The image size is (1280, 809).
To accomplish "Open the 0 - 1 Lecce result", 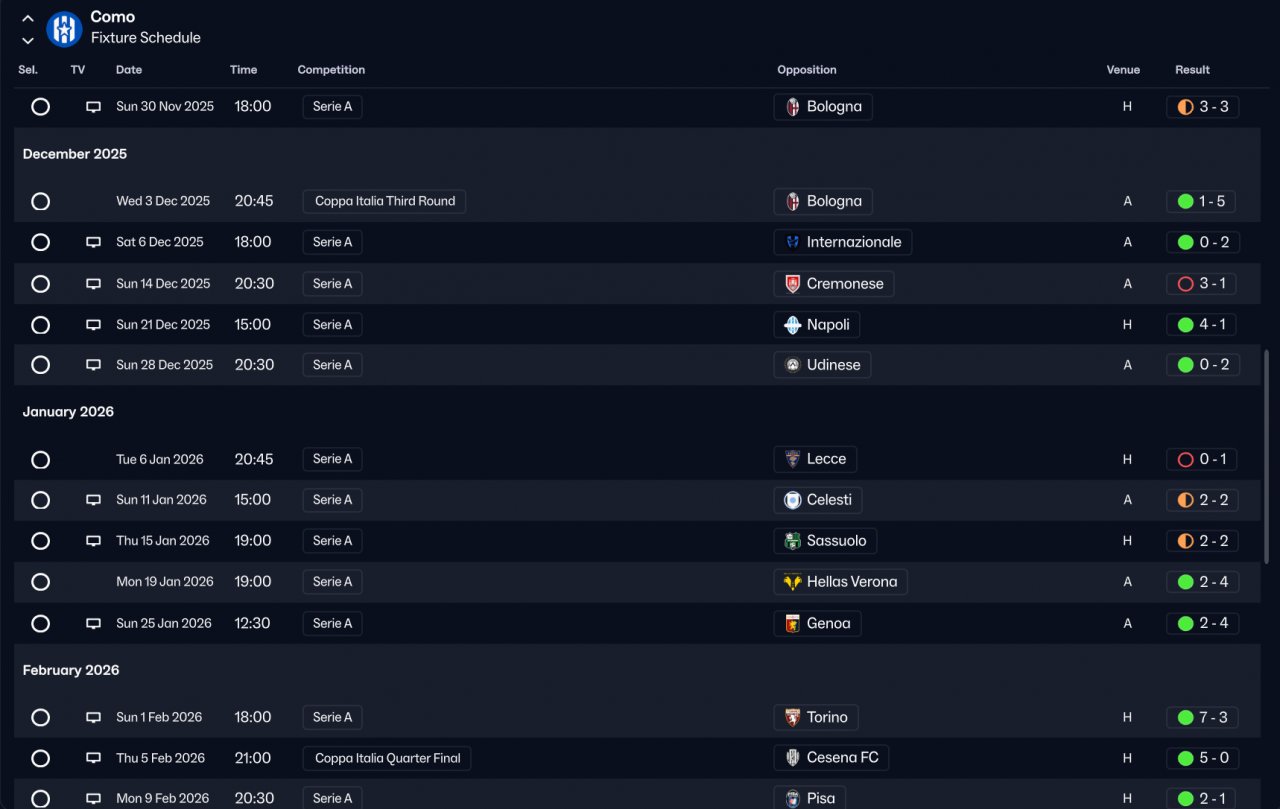I will click(x=1201, y=459).
